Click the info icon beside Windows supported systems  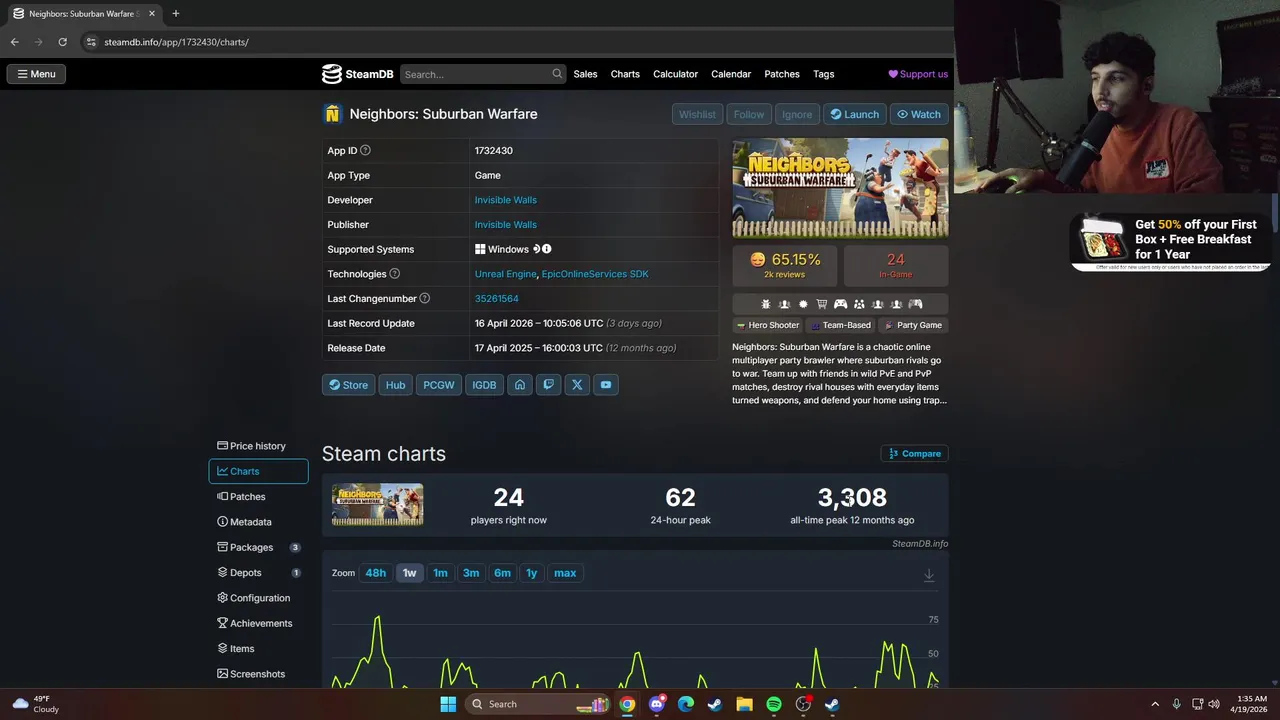(x=547, y=249)
